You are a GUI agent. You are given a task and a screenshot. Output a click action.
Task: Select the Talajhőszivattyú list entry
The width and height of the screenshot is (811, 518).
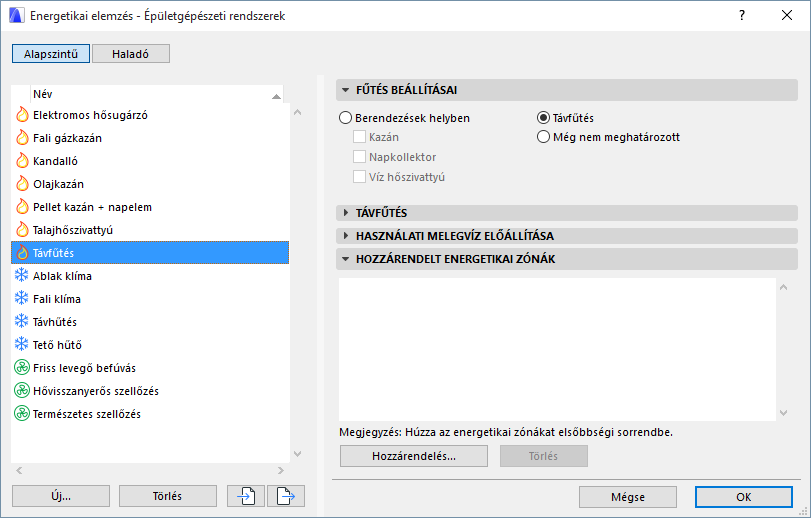[150, 230]
